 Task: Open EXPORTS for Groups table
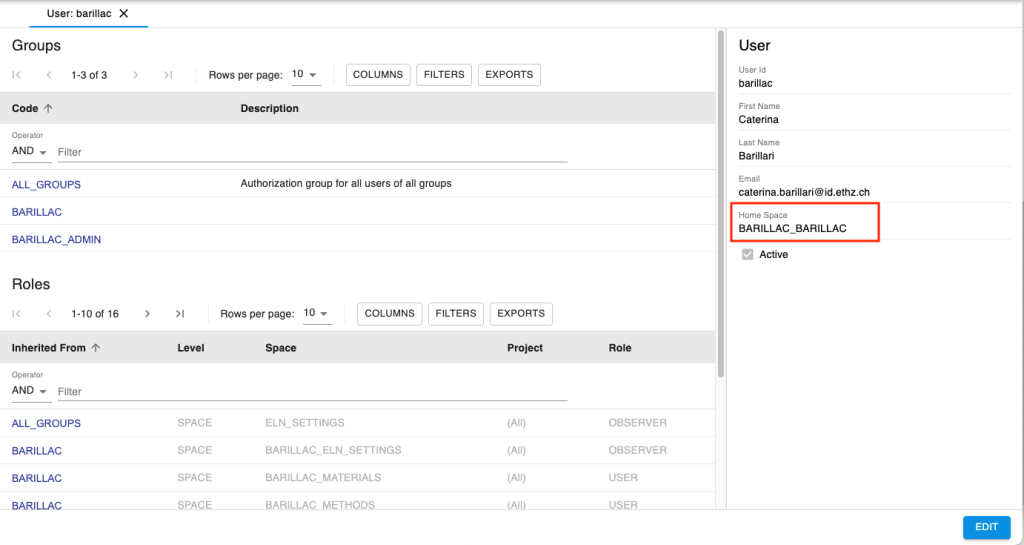(x=509, y=75)
